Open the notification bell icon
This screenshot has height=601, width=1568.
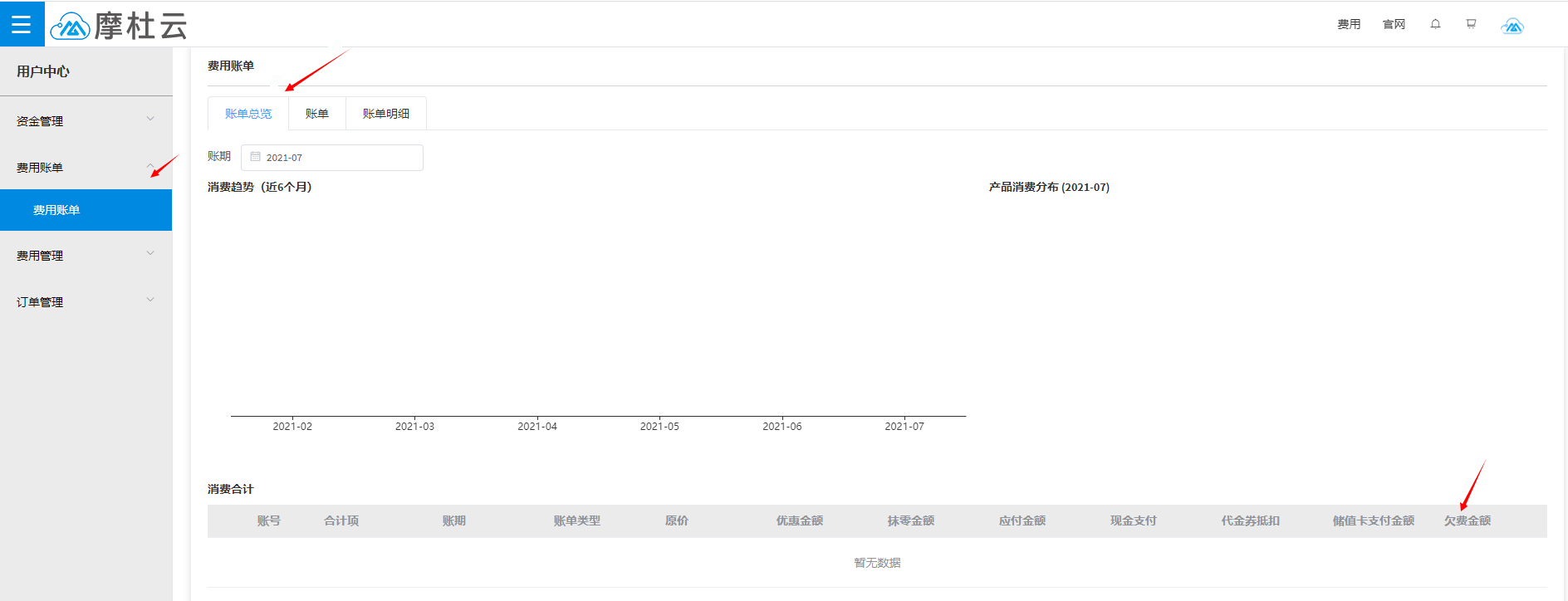[1435, 24]
